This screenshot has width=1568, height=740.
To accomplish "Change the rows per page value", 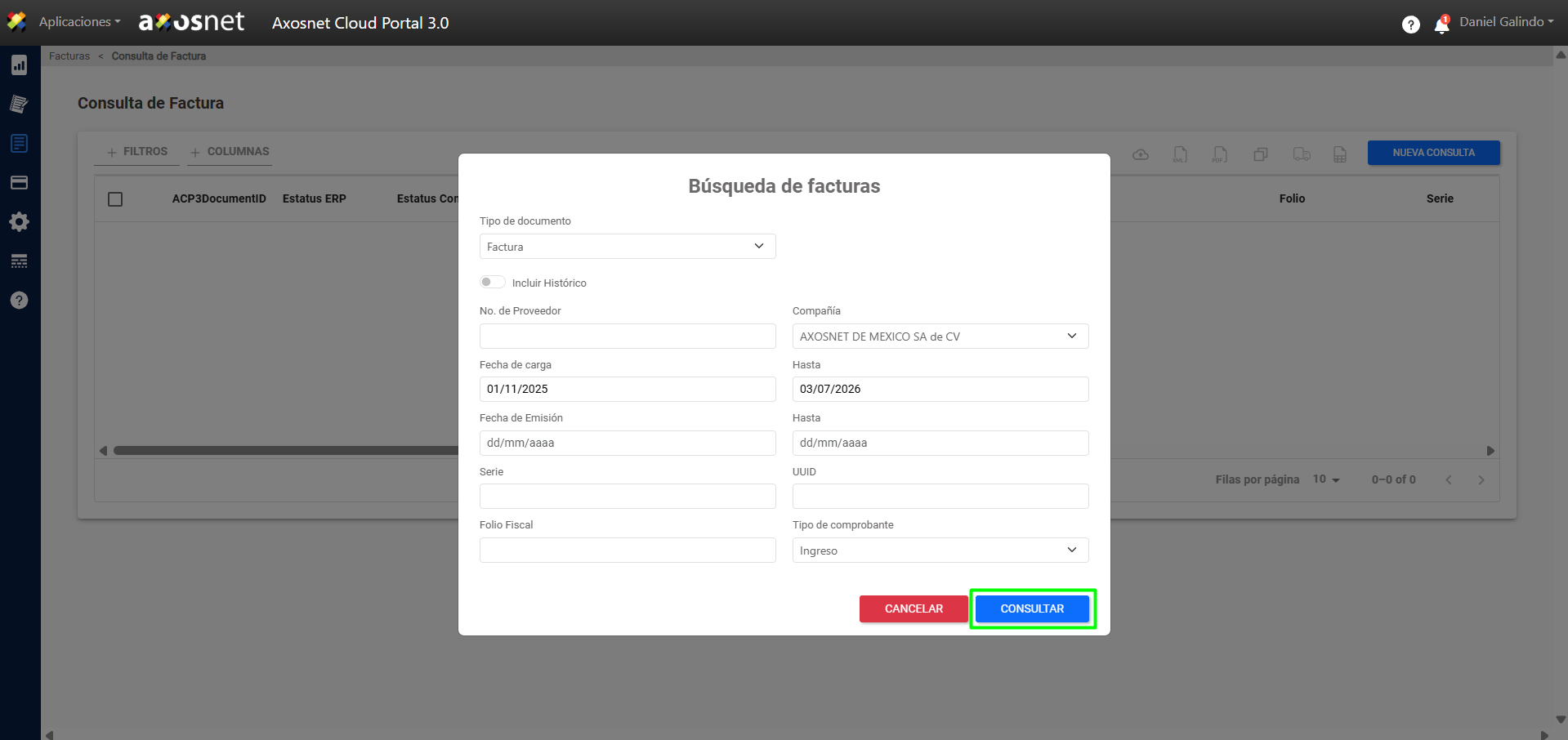I will pyautogui.click(x=1326, y=479).
